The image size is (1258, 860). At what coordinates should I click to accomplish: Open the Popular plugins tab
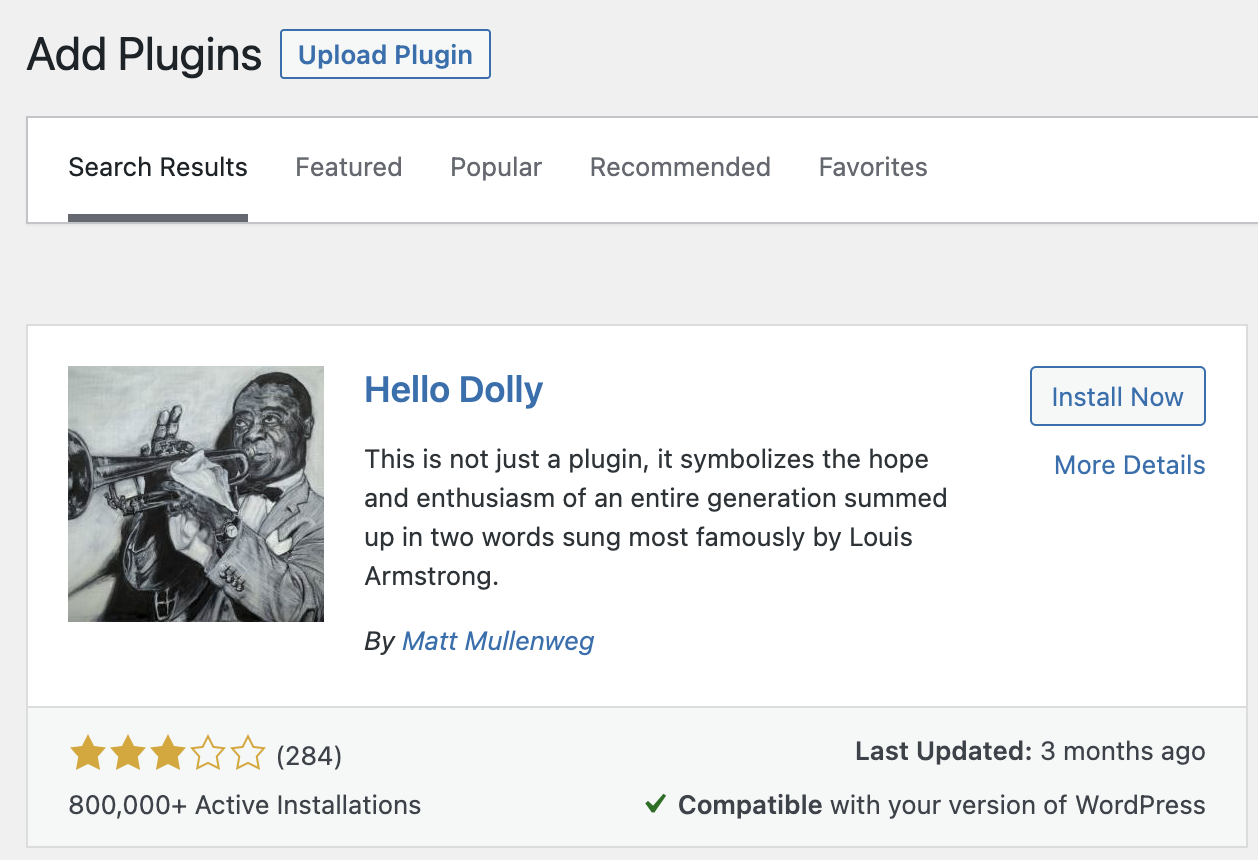click(x=496, y=167)
